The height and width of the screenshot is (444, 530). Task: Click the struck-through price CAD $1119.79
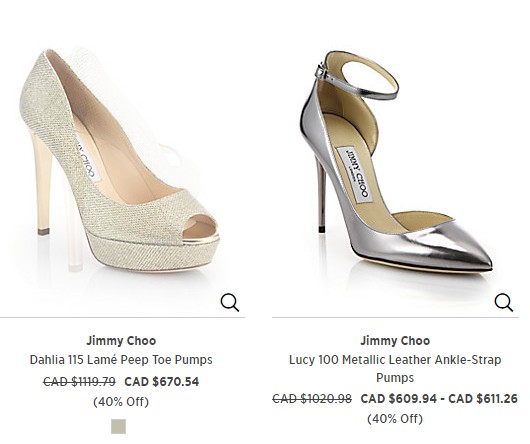coord(79,381)
